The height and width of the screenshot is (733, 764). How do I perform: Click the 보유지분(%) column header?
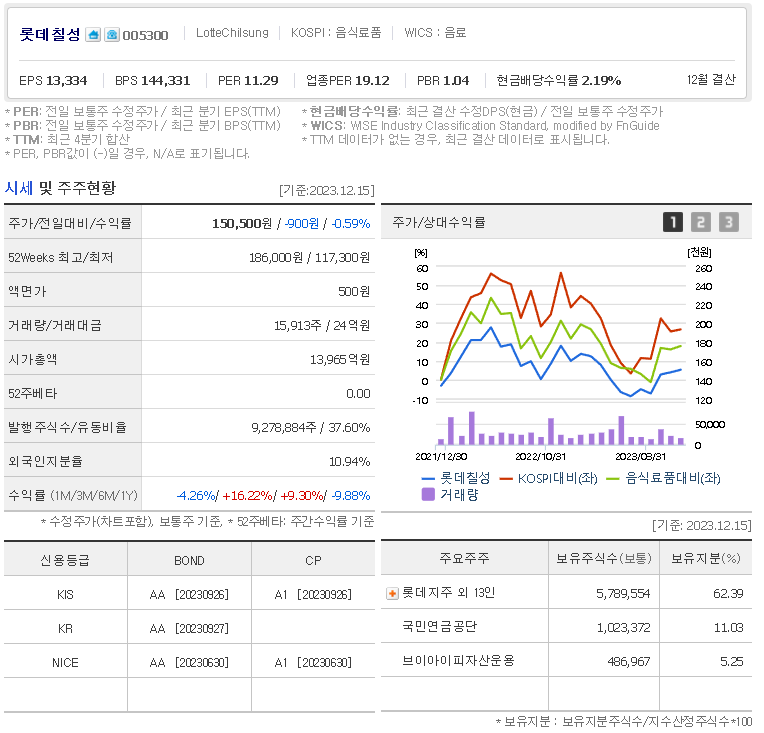[x=706, y=558]
